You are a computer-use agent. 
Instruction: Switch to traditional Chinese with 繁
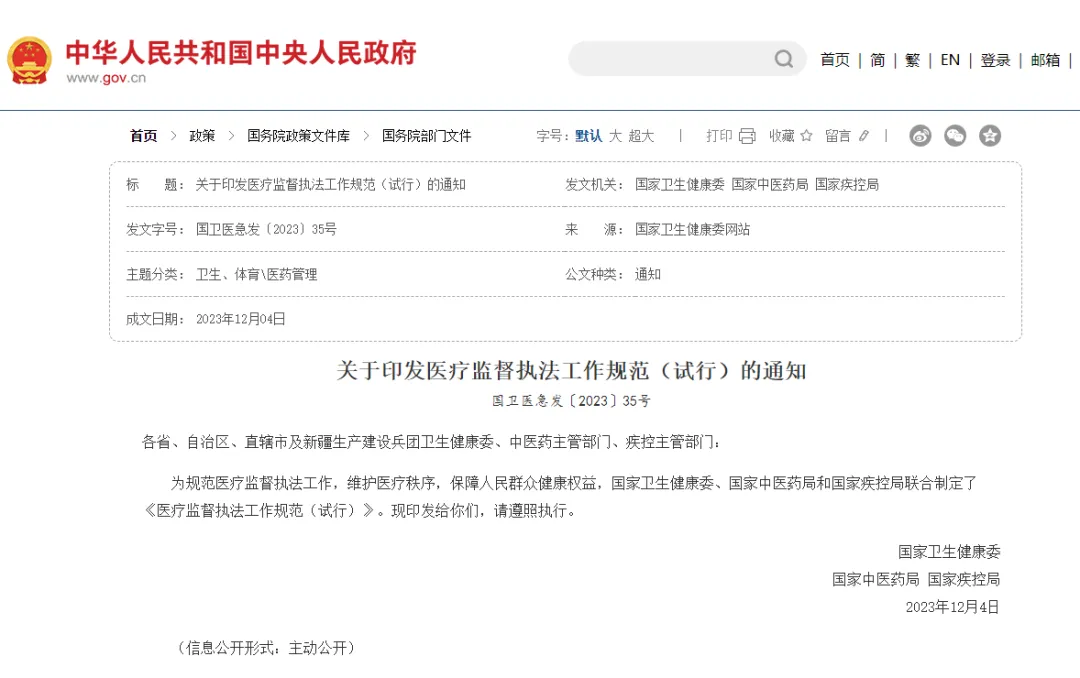(x=912, y=60)
